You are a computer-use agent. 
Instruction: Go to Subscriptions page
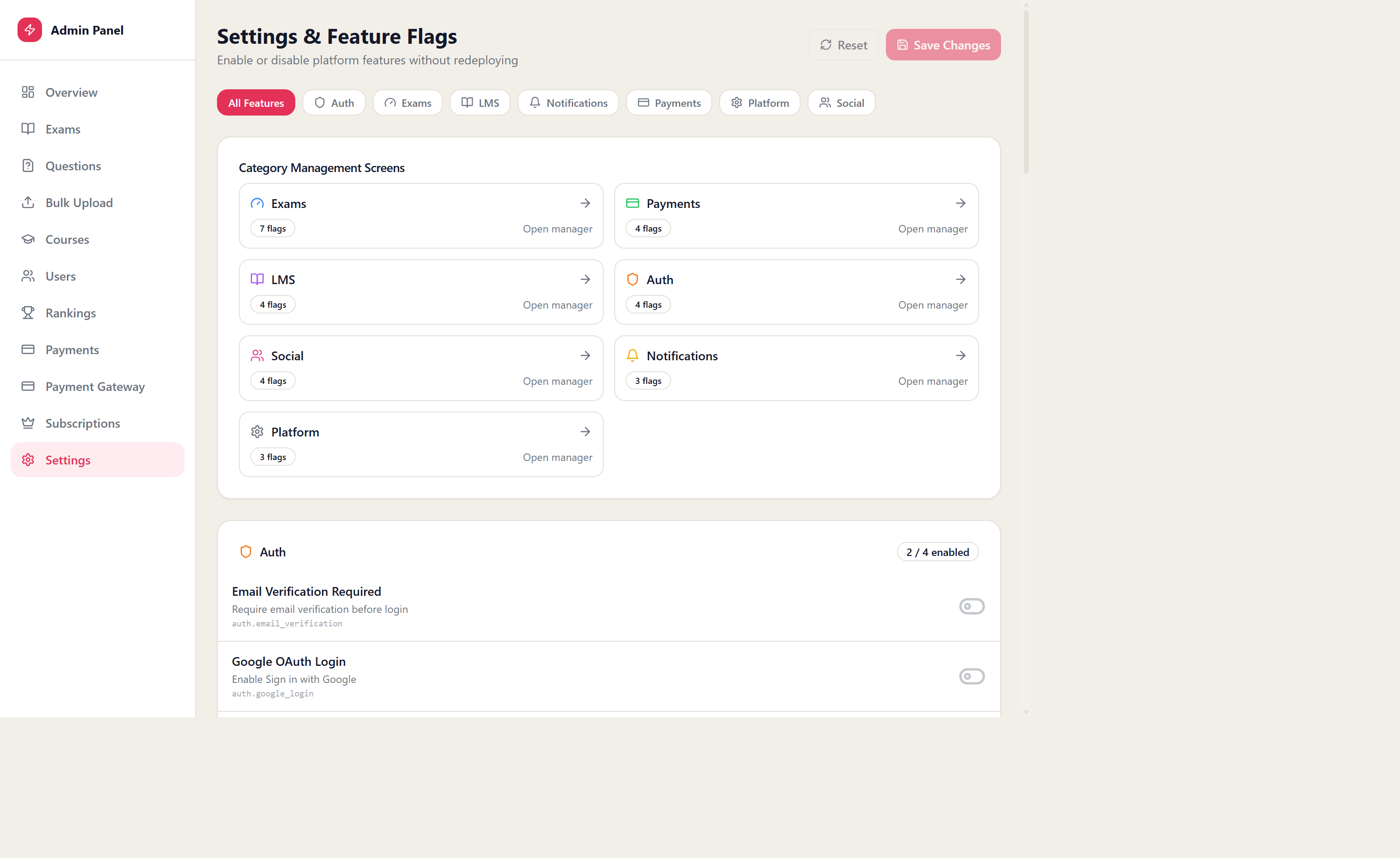click(x=97, y=423)
